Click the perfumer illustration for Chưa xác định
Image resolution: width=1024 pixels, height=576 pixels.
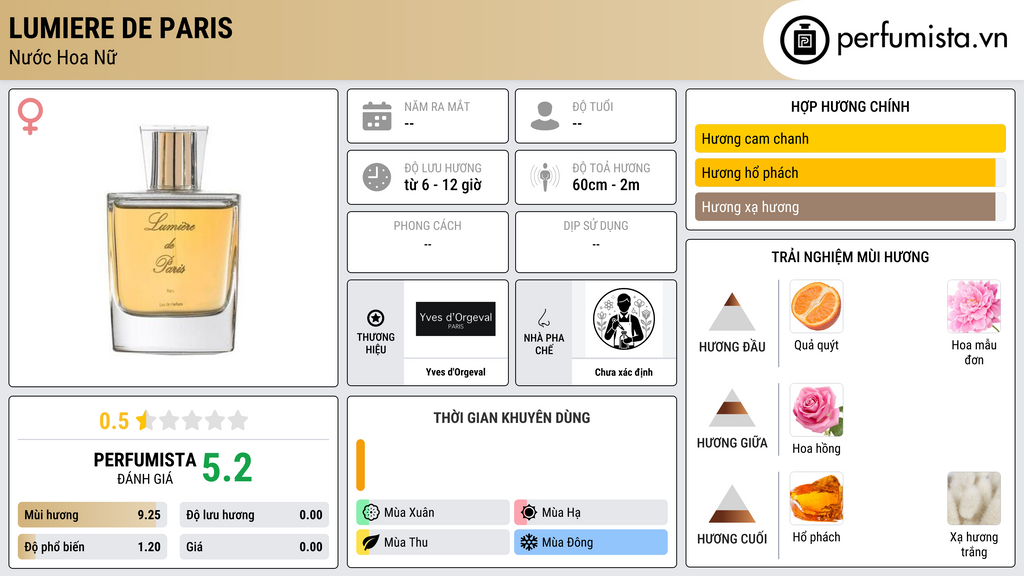pos(624,319)
